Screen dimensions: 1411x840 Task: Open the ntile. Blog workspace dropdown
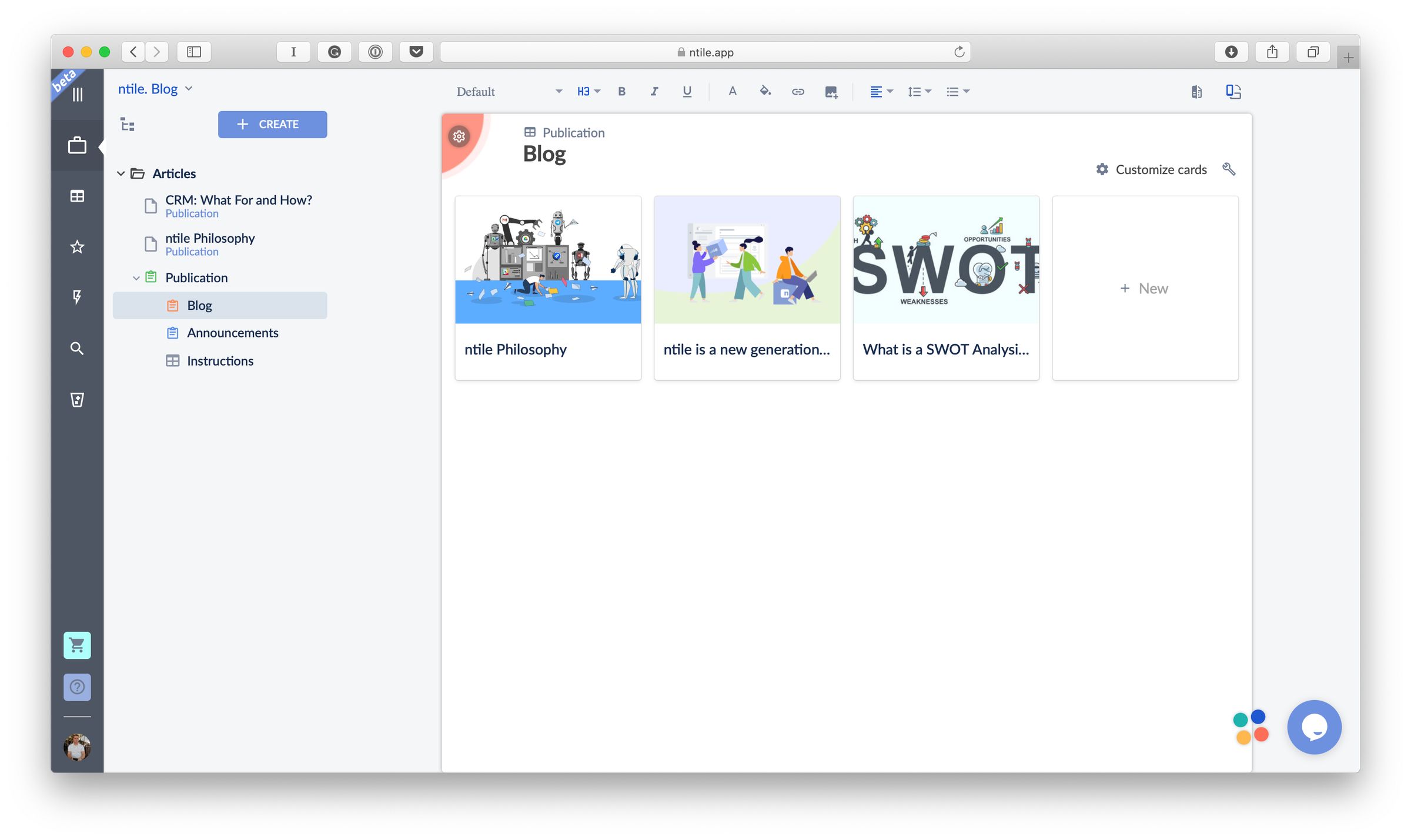155,89
